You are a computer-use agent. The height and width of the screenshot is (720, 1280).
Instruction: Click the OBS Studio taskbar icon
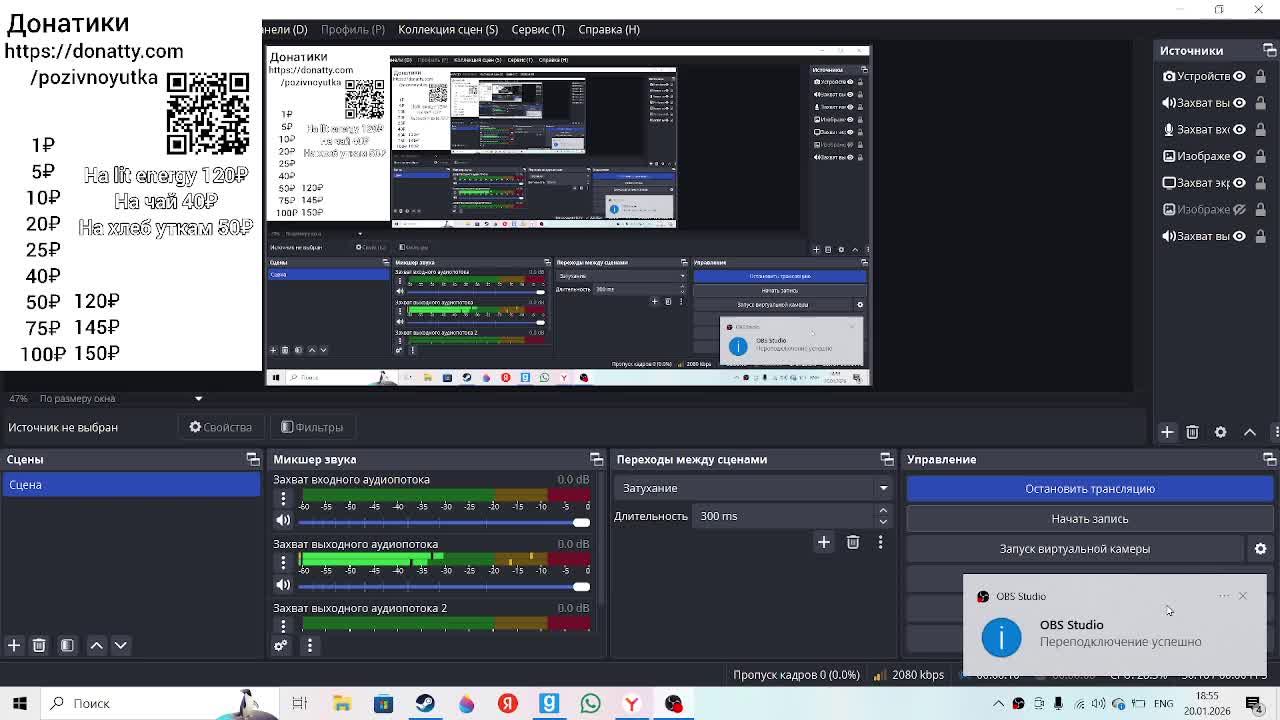click(x=673, y=703)
